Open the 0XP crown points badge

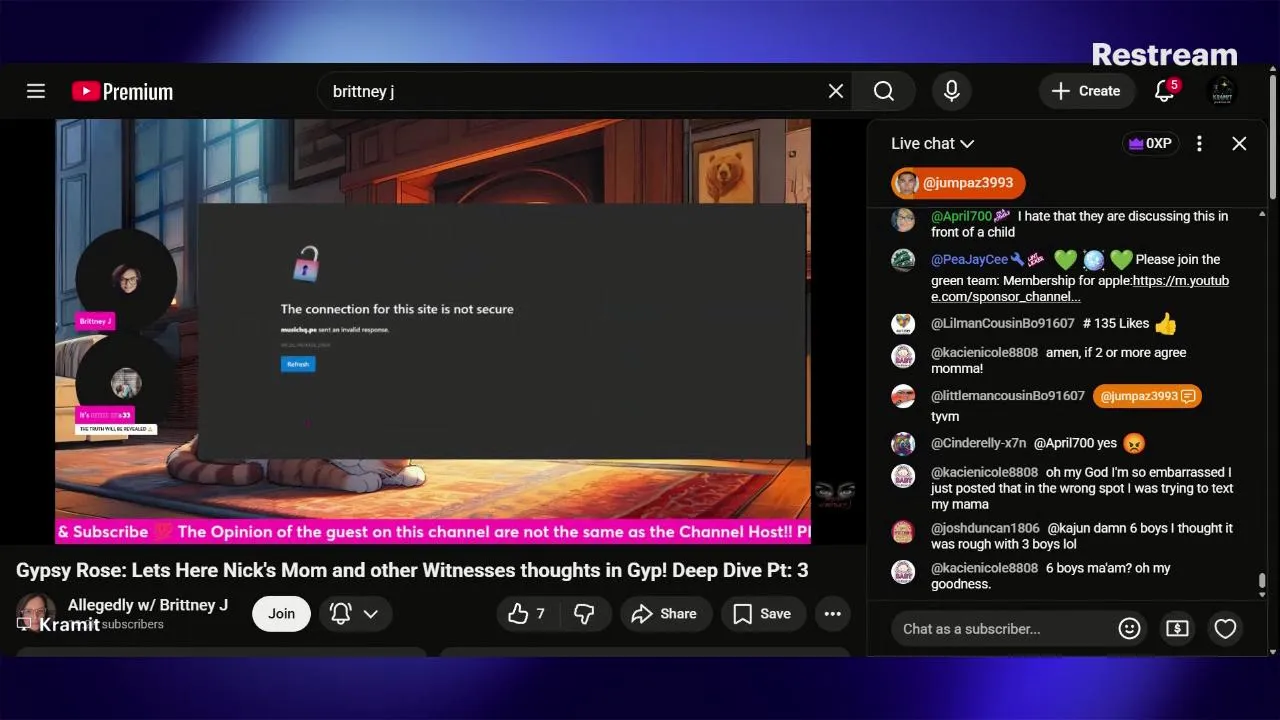click(x=1150, y=144)
